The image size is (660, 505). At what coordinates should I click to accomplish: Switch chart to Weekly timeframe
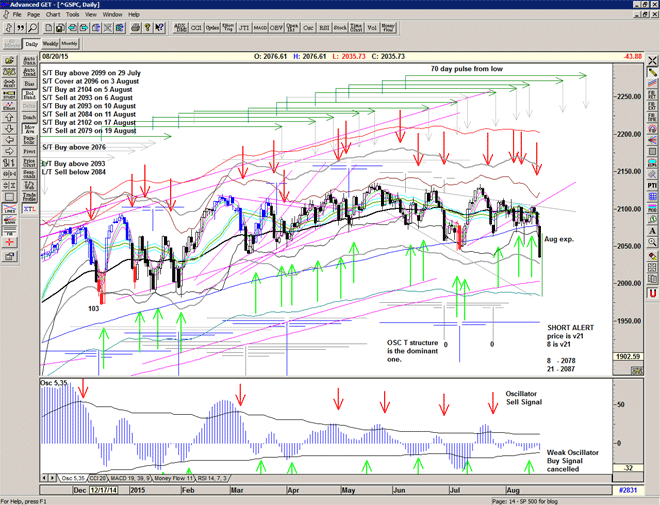tap(49, 44)
